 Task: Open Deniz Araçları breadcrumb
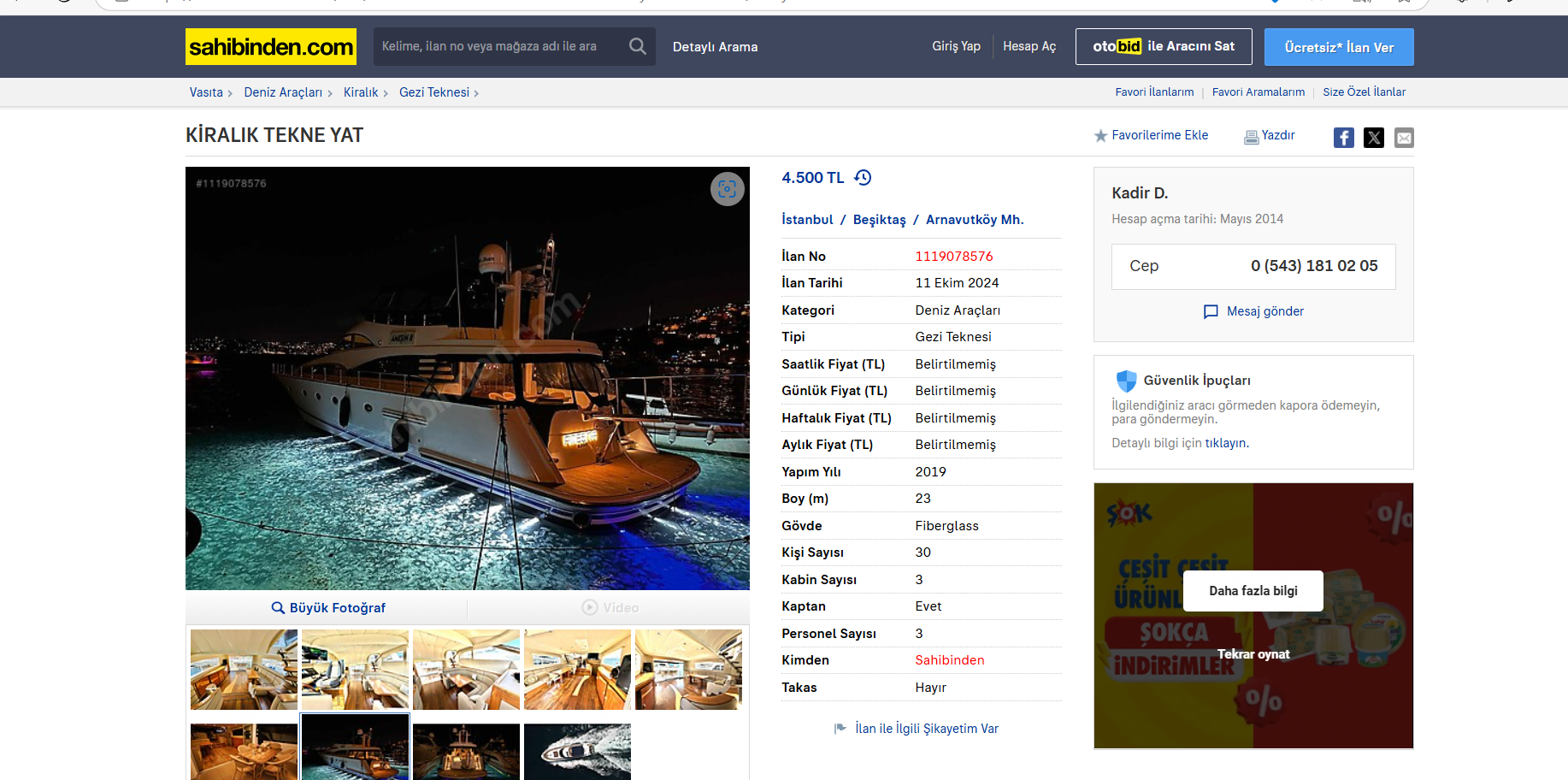(x=283, y=92)
